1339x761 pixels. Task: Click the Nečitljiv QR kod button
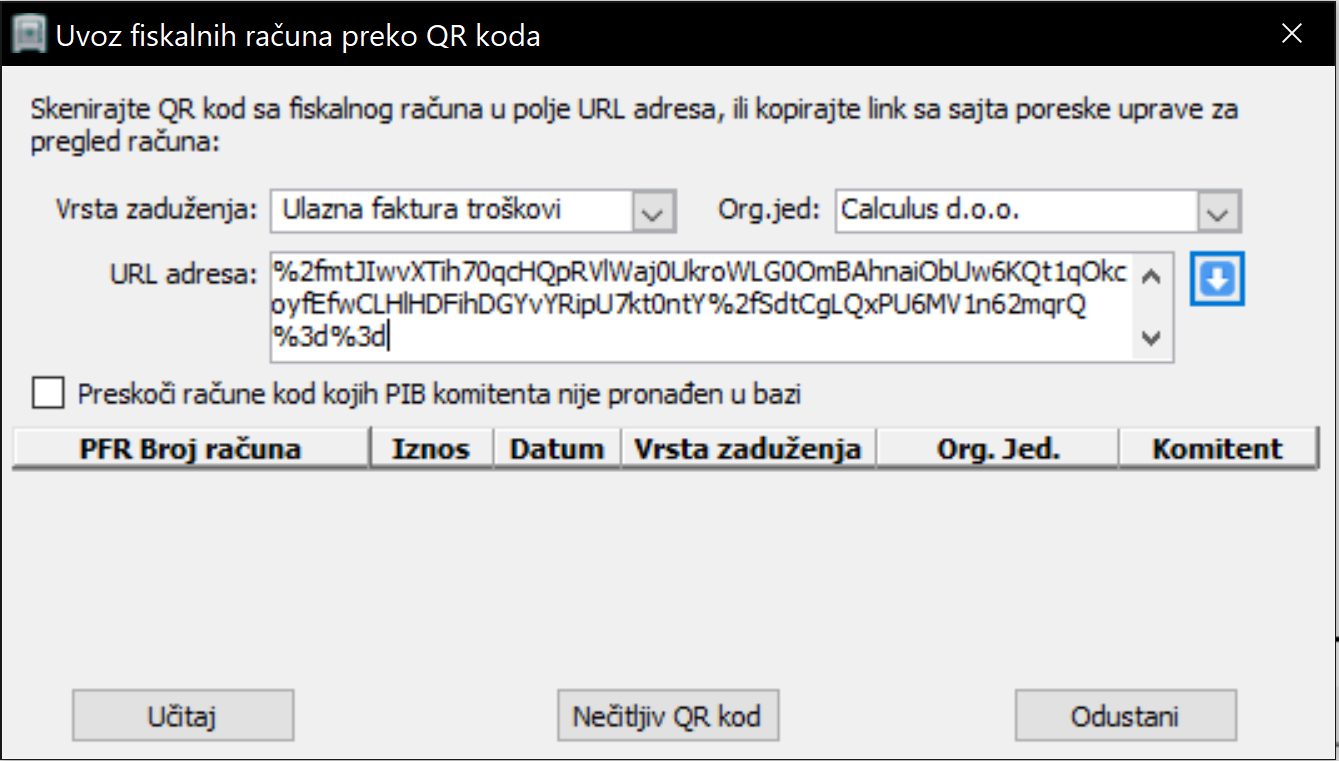pos(667,716)
